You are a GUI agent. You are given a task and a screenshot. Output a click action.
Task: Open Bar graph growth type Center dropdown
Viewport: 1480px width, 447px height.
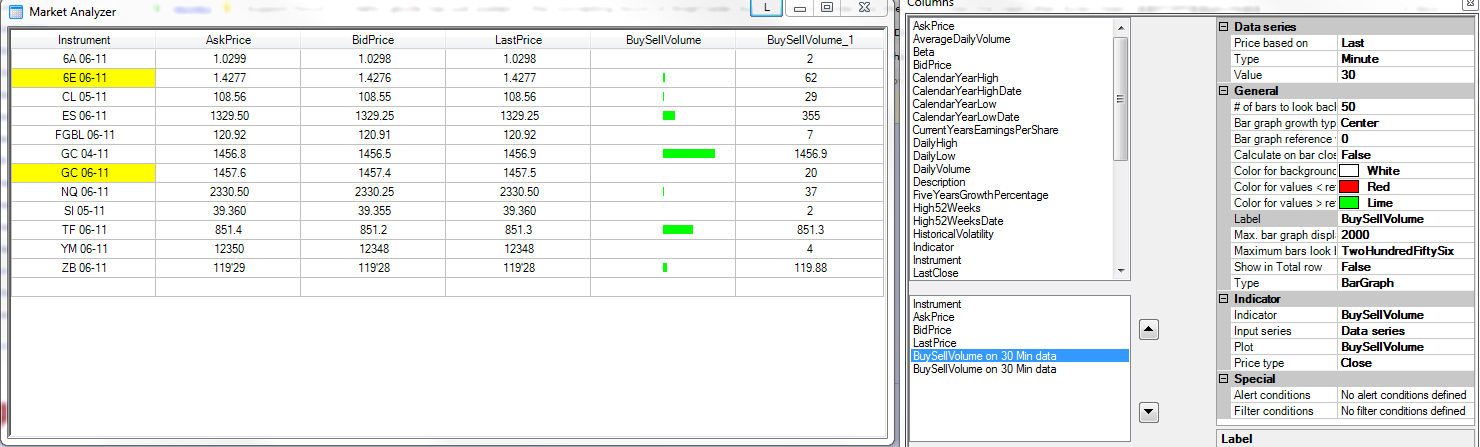click(x=1408, y=123)
